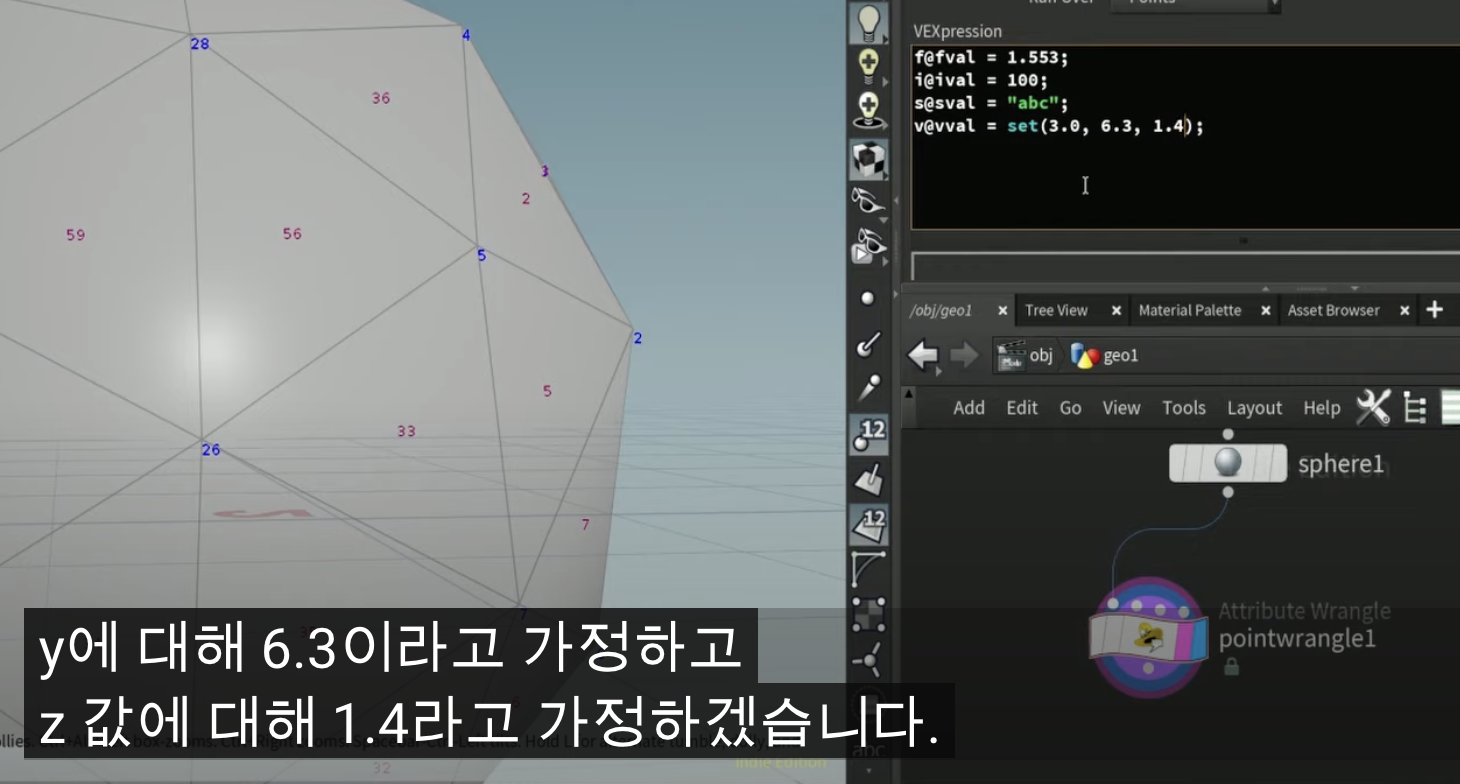Open the Layout menu
Image resolution: width=1460 pixels, height=784 pixels.
[x=1254, y=408]
